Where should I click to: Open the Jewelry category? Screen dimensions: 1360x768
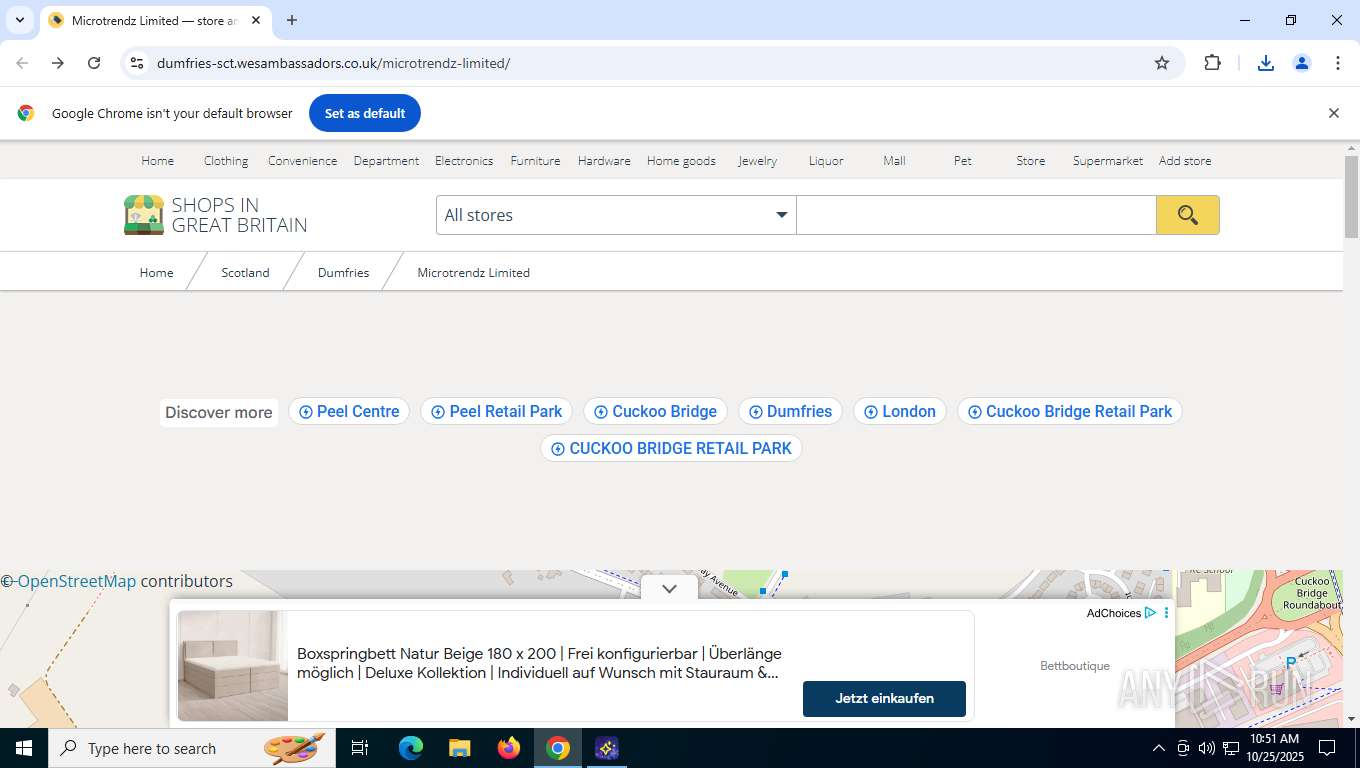[757, 160]
